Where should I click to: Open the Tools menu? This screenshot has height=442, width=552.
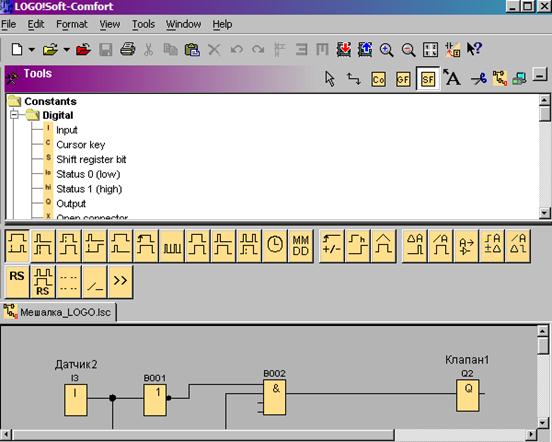coord(143,24)
